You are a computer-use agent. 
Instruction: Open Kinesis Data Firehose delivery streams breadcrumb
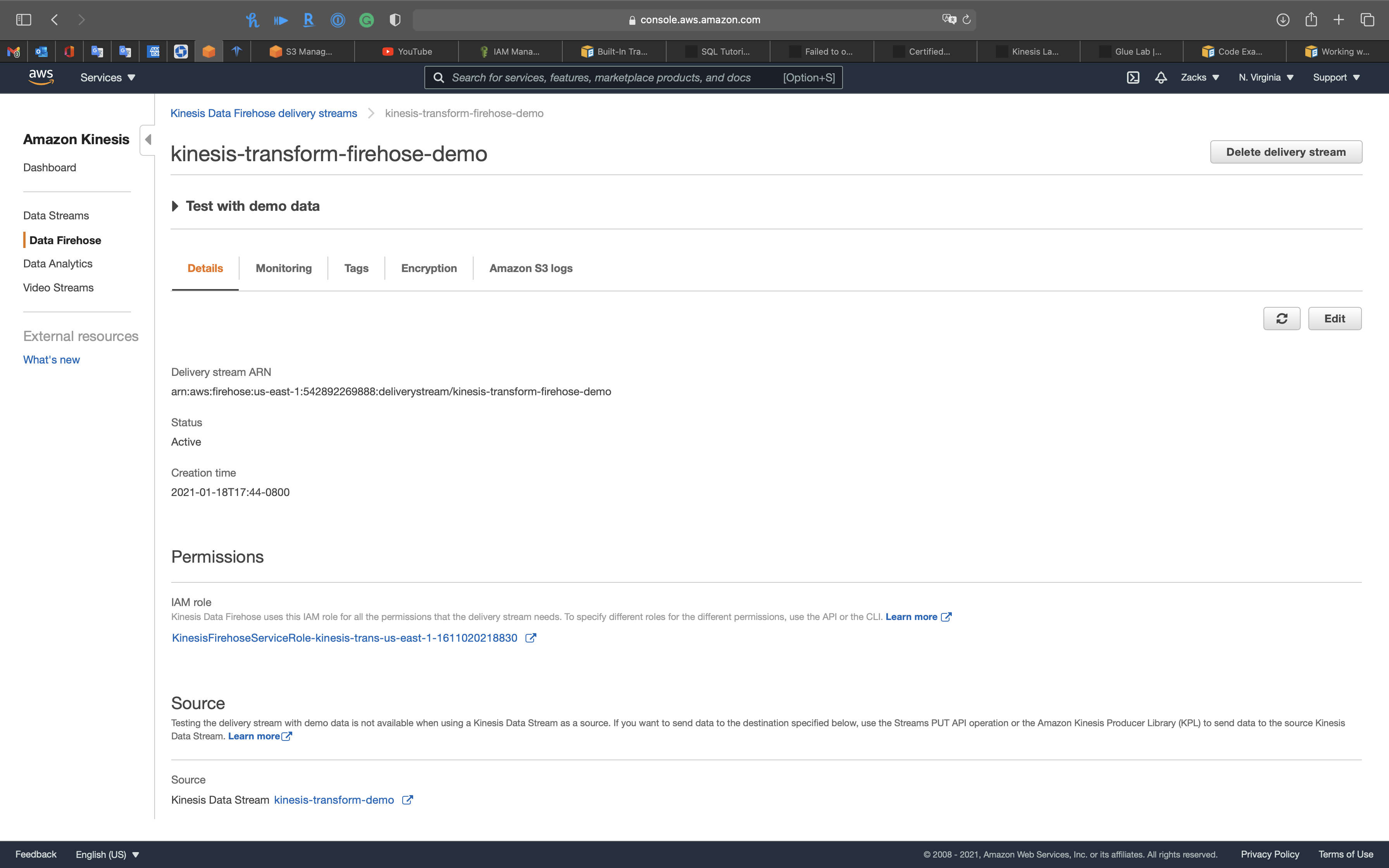coord(264,113)
